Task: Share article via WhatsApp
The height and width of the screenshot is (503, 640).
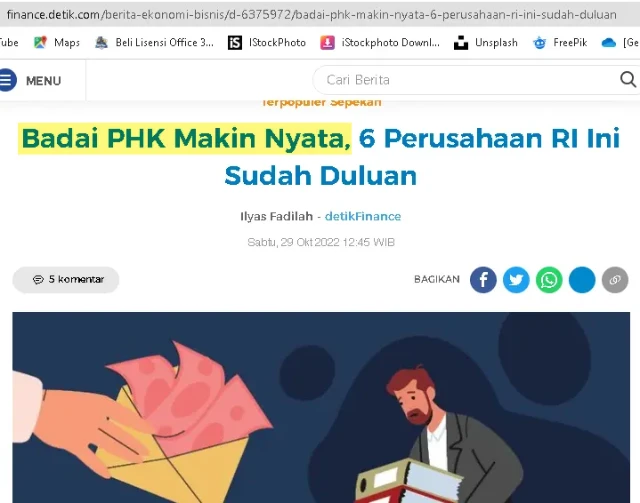Action: point(549,280)
